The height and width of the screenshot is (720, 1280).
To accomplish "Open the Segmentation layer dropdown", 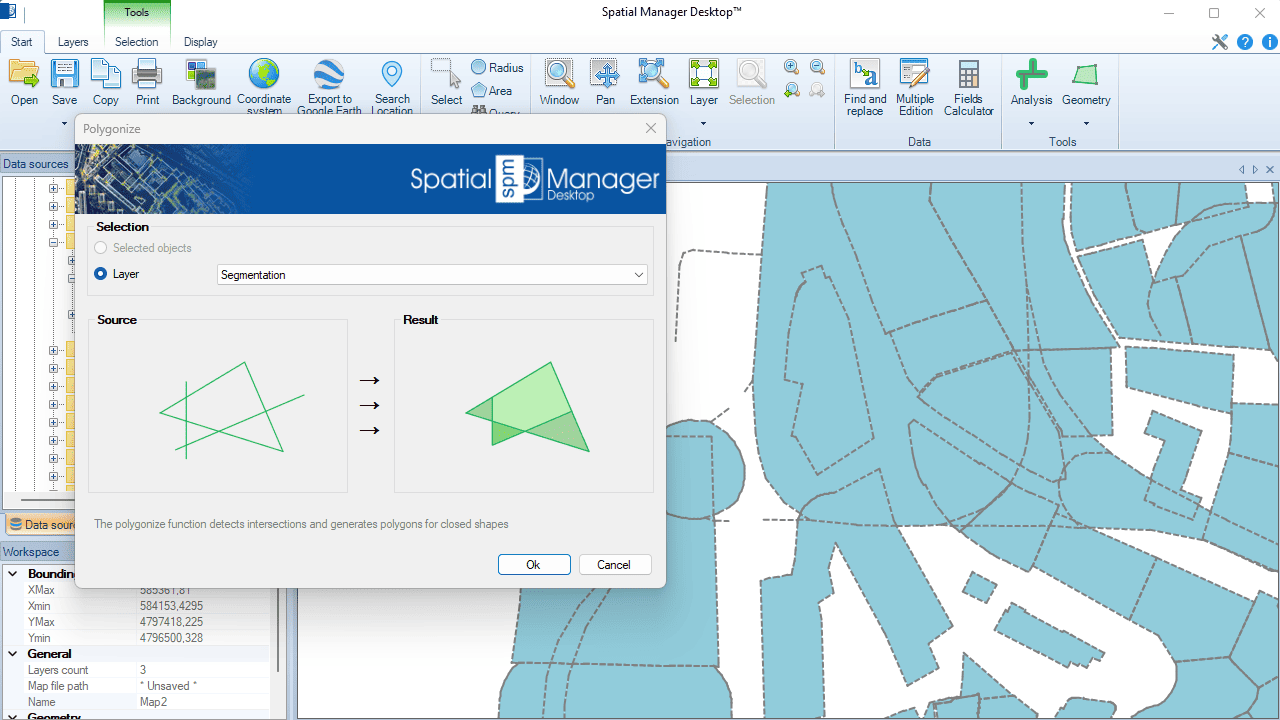I will click(x=433, y=275).
